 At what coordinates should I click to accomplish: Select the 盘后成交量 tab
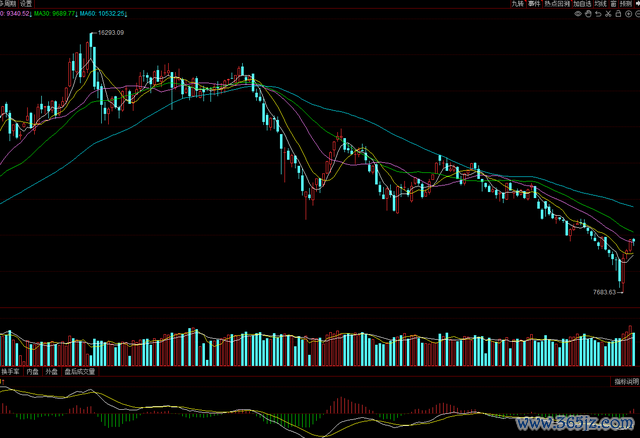click(80, 372)
